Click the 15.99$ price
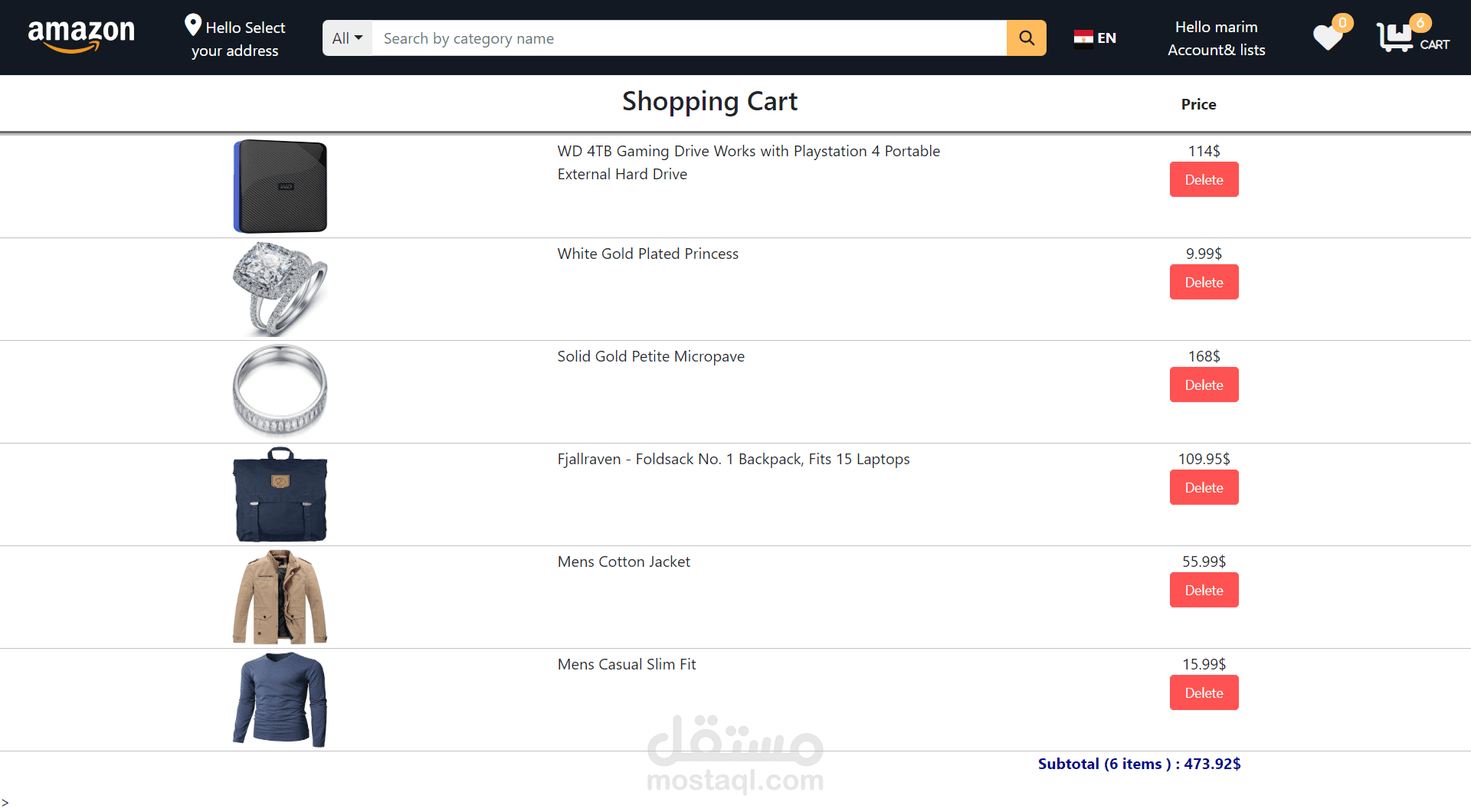 [x=1204, y=664]
